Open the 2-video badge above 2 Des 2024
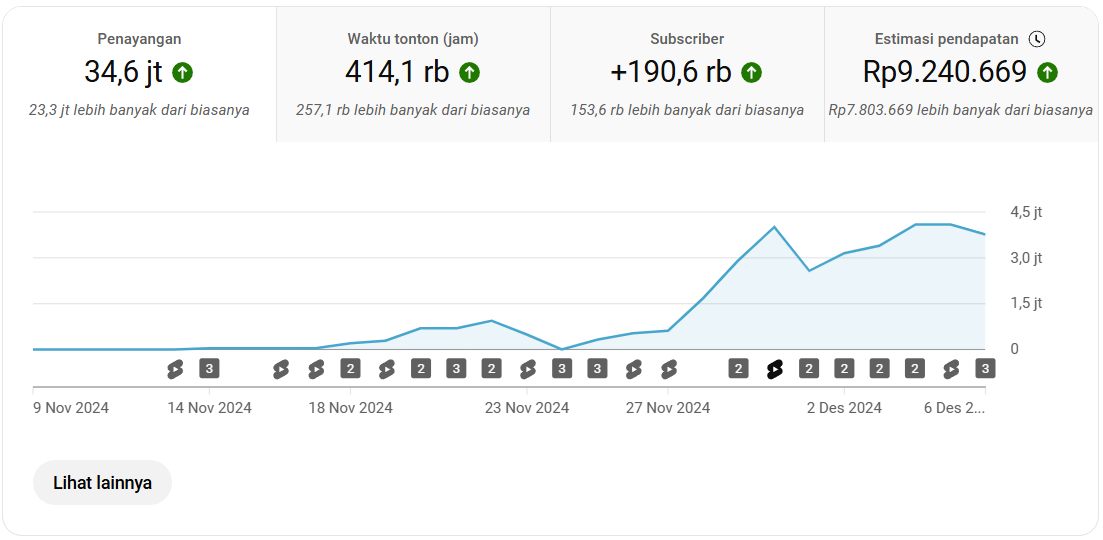 tap(844, 369)
